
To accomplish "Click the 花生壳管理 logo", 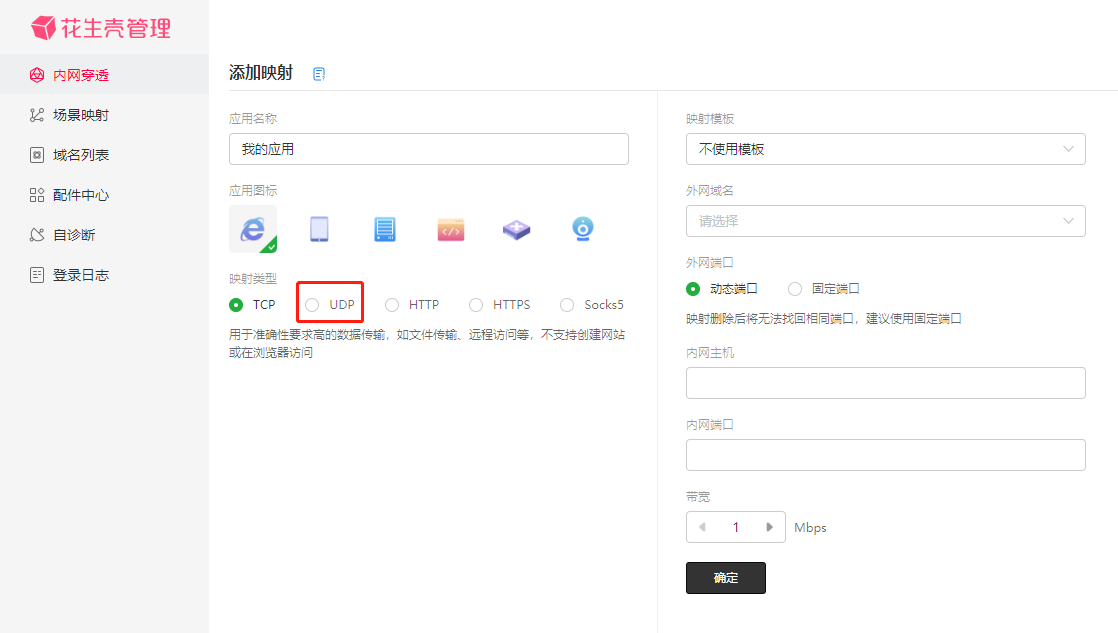I will [x=101, y=28].
